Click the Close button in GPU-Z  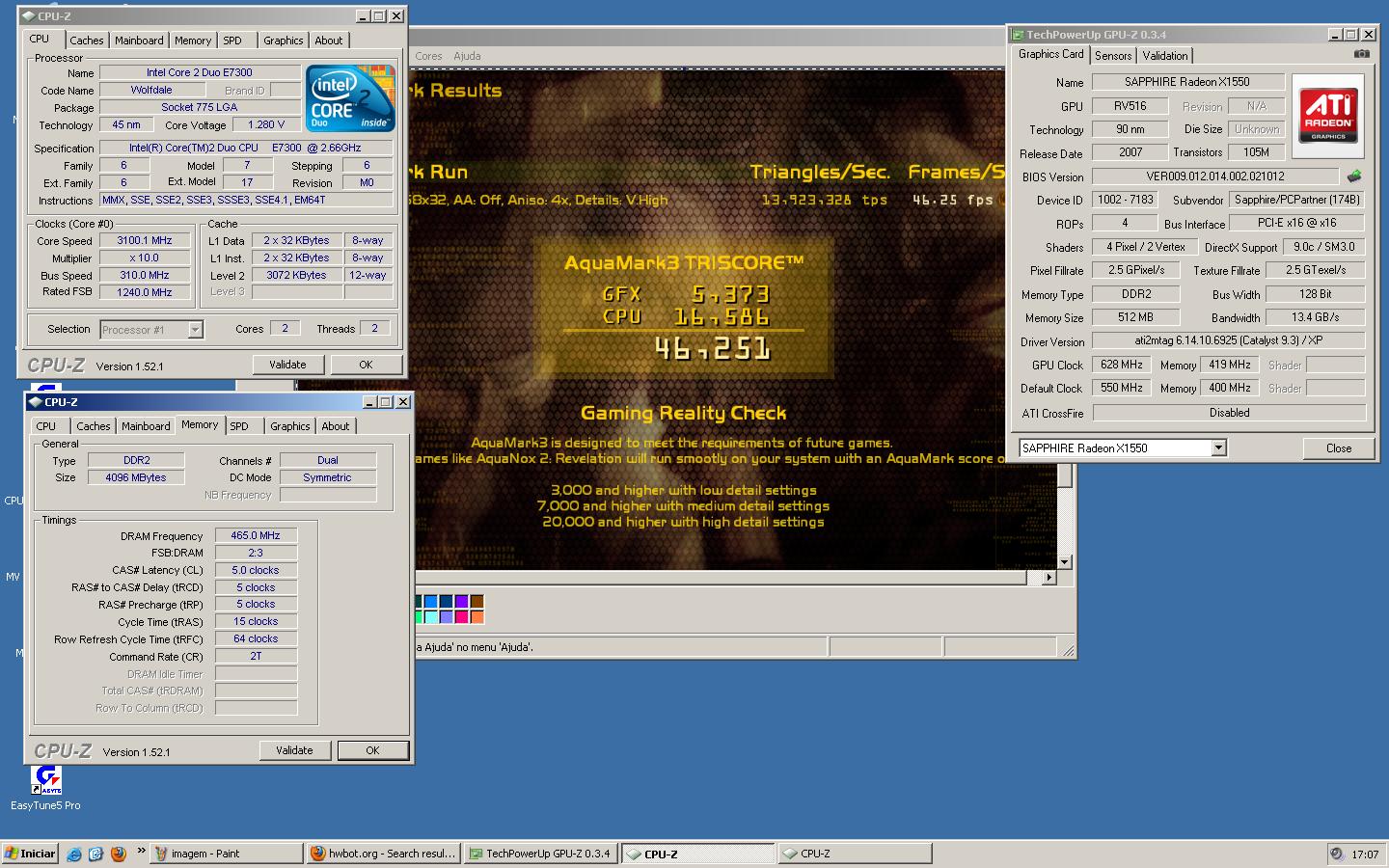1339,448
